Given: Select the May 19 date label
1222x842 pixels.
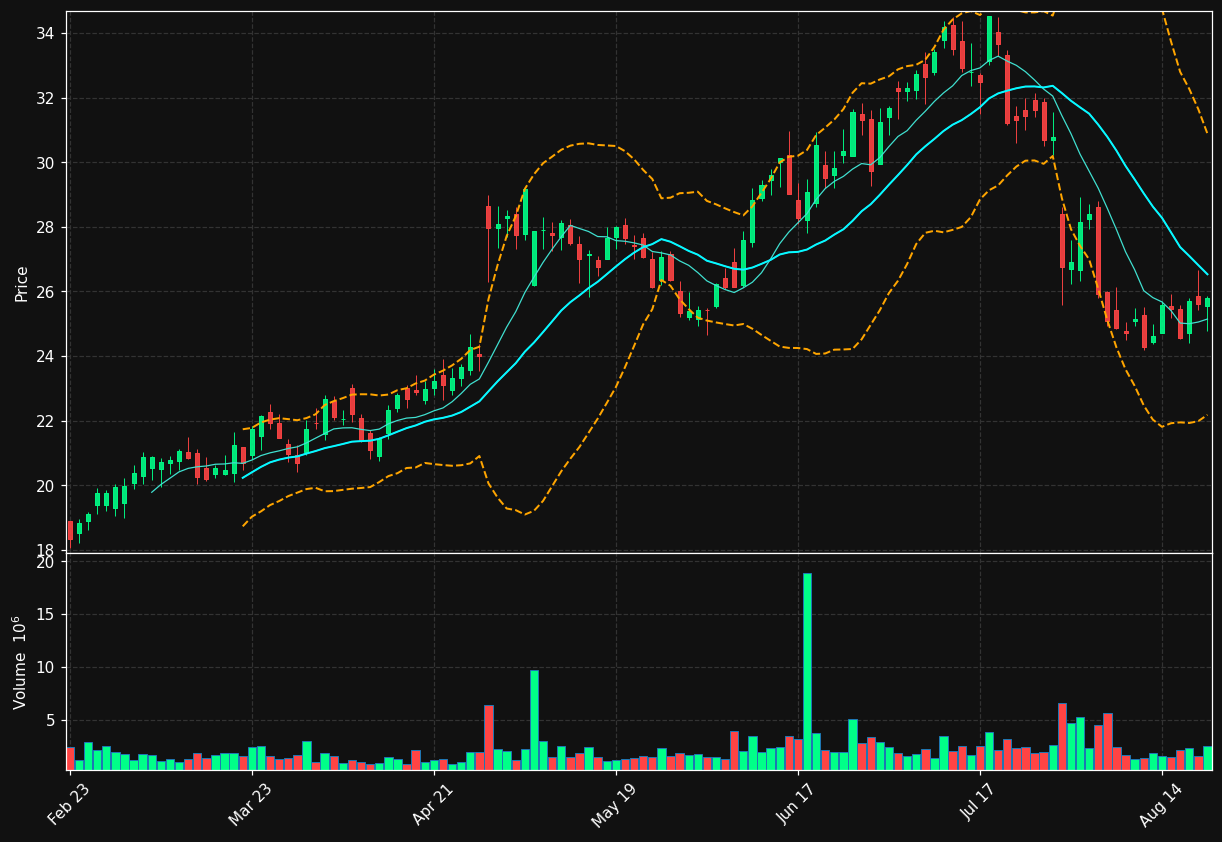Looking at the screenshot, I should pos(614,804).
